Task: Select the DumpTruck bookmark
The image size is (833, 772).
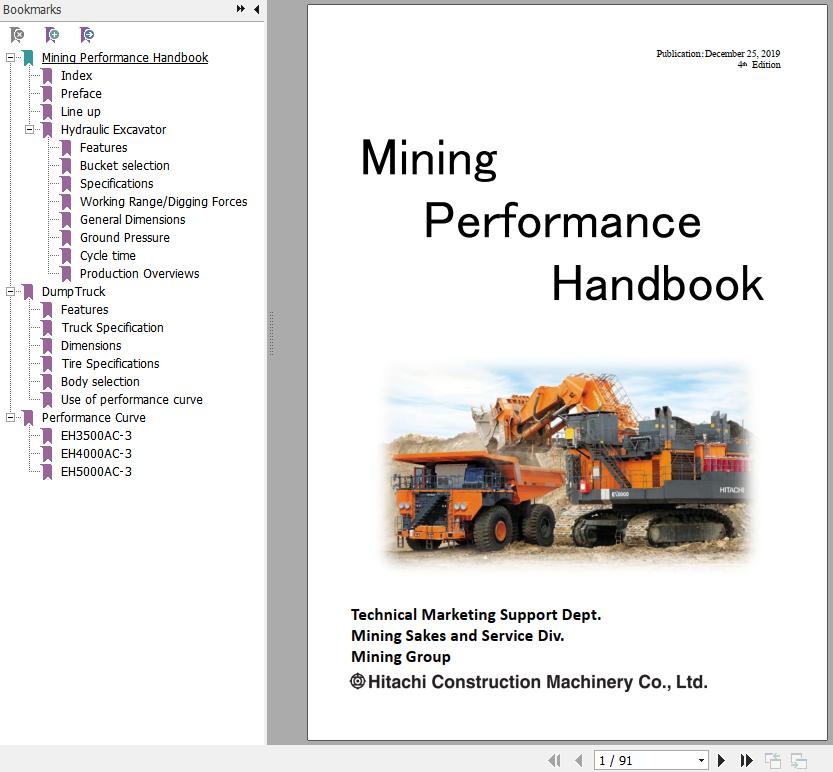Action: [x=73, y=292]
